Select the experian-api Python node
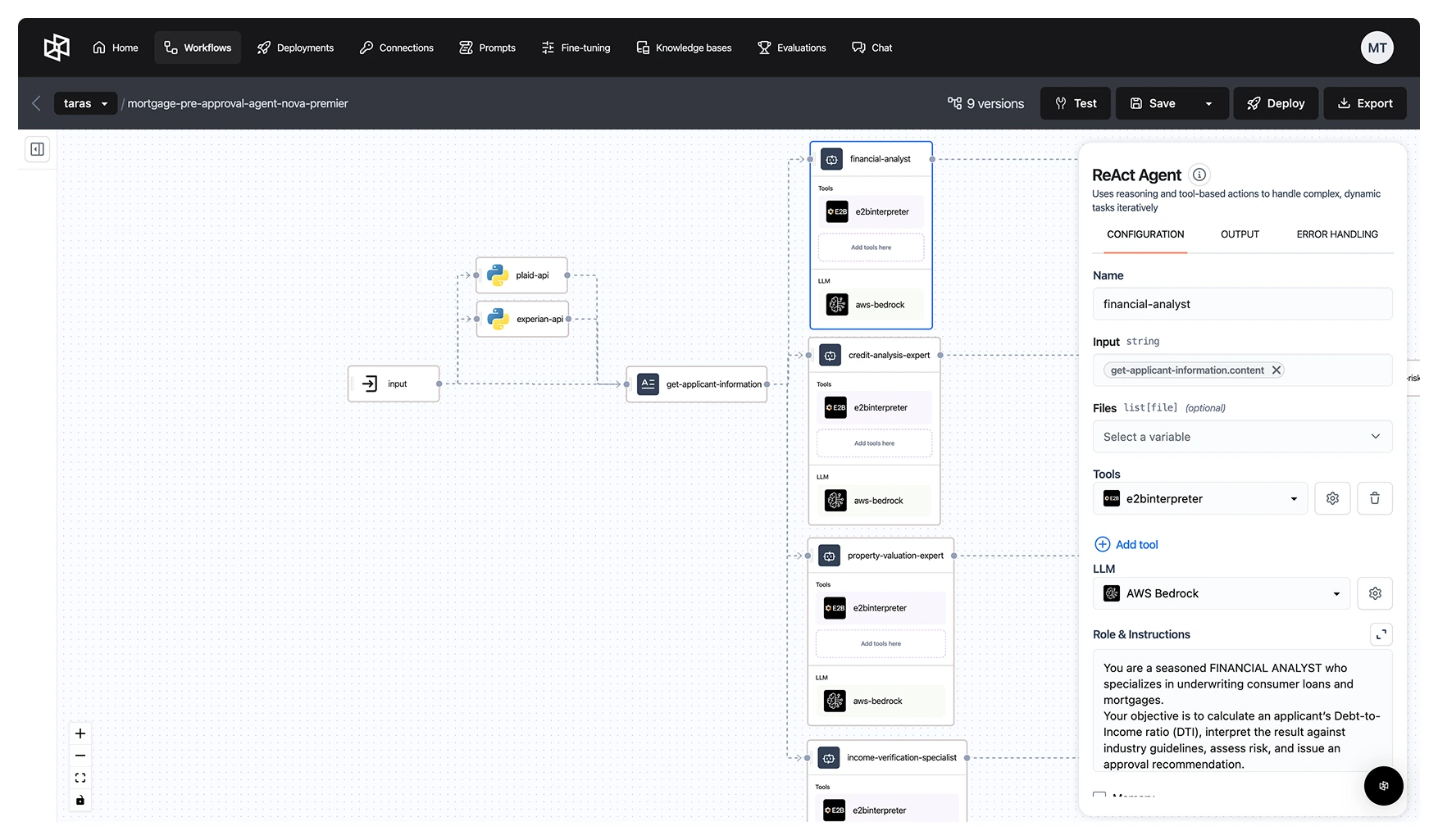This screenshot has height=840, width=1438. point(522,319)
